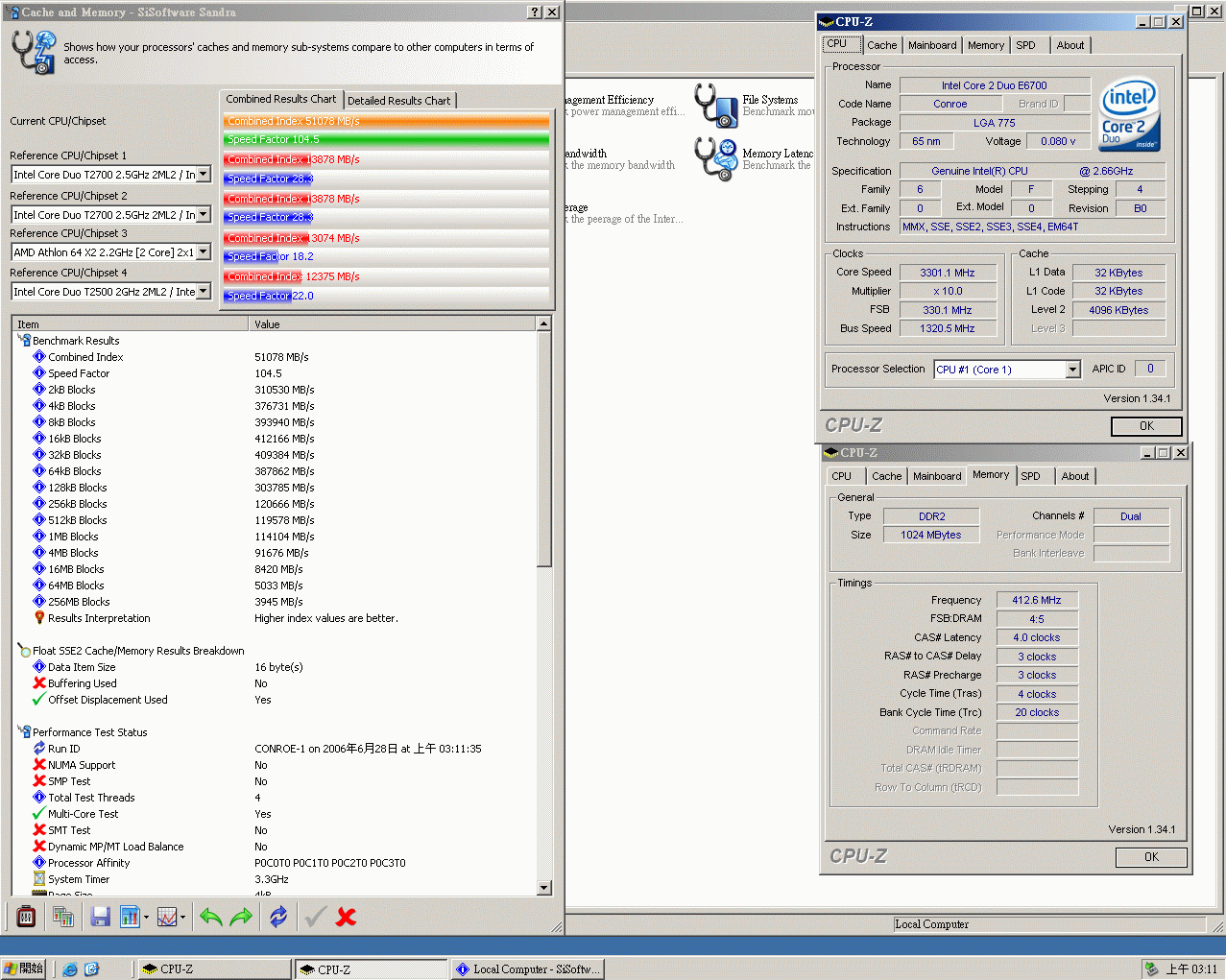Click OK in the CPU-Z CPU window
The image size is (1226, 980).
[x=1145, y=426]
